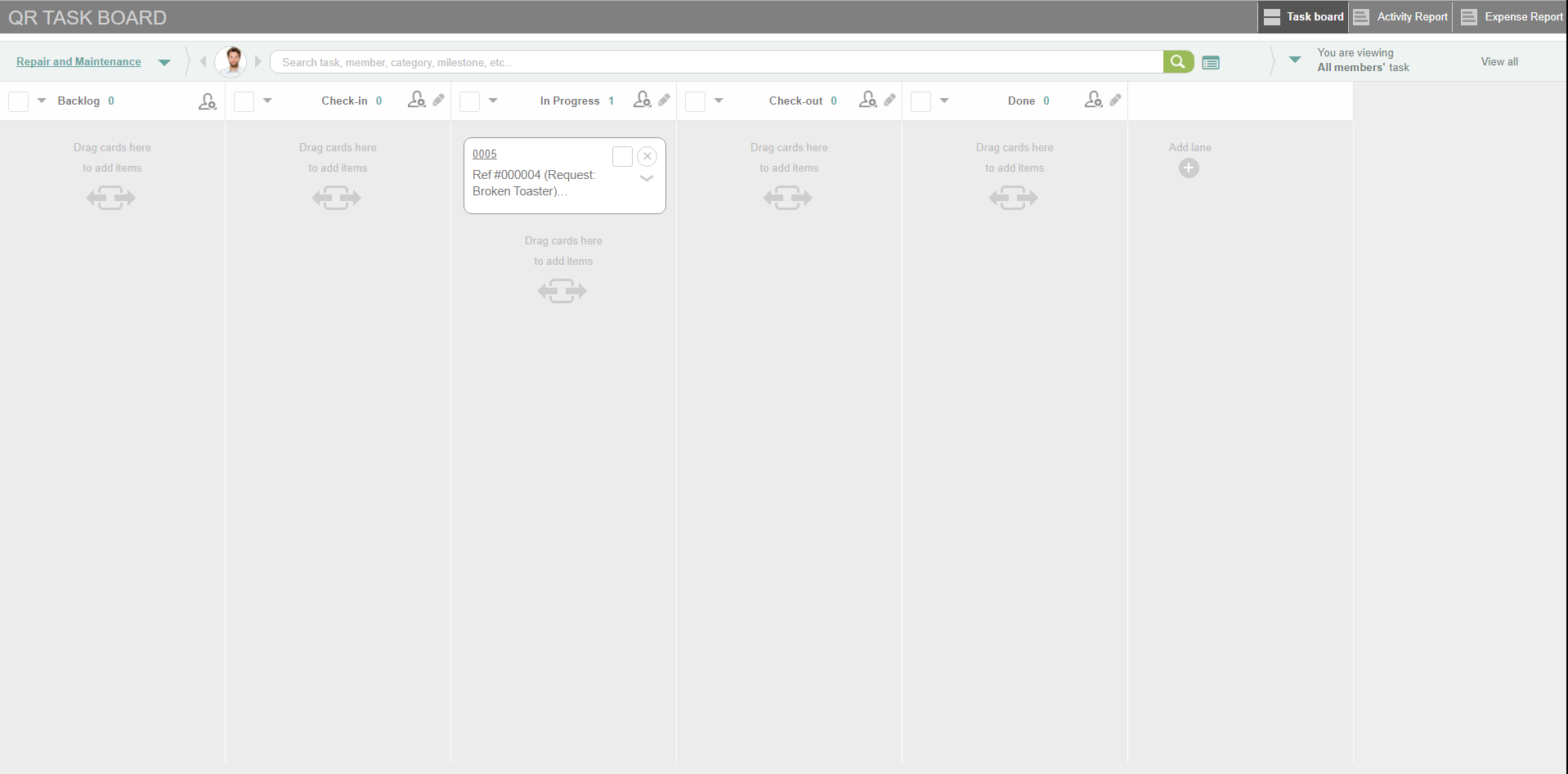The image size is (1568, 774).
Task: Edit the In Progress lane pencil icon
Action: [664, 100]
